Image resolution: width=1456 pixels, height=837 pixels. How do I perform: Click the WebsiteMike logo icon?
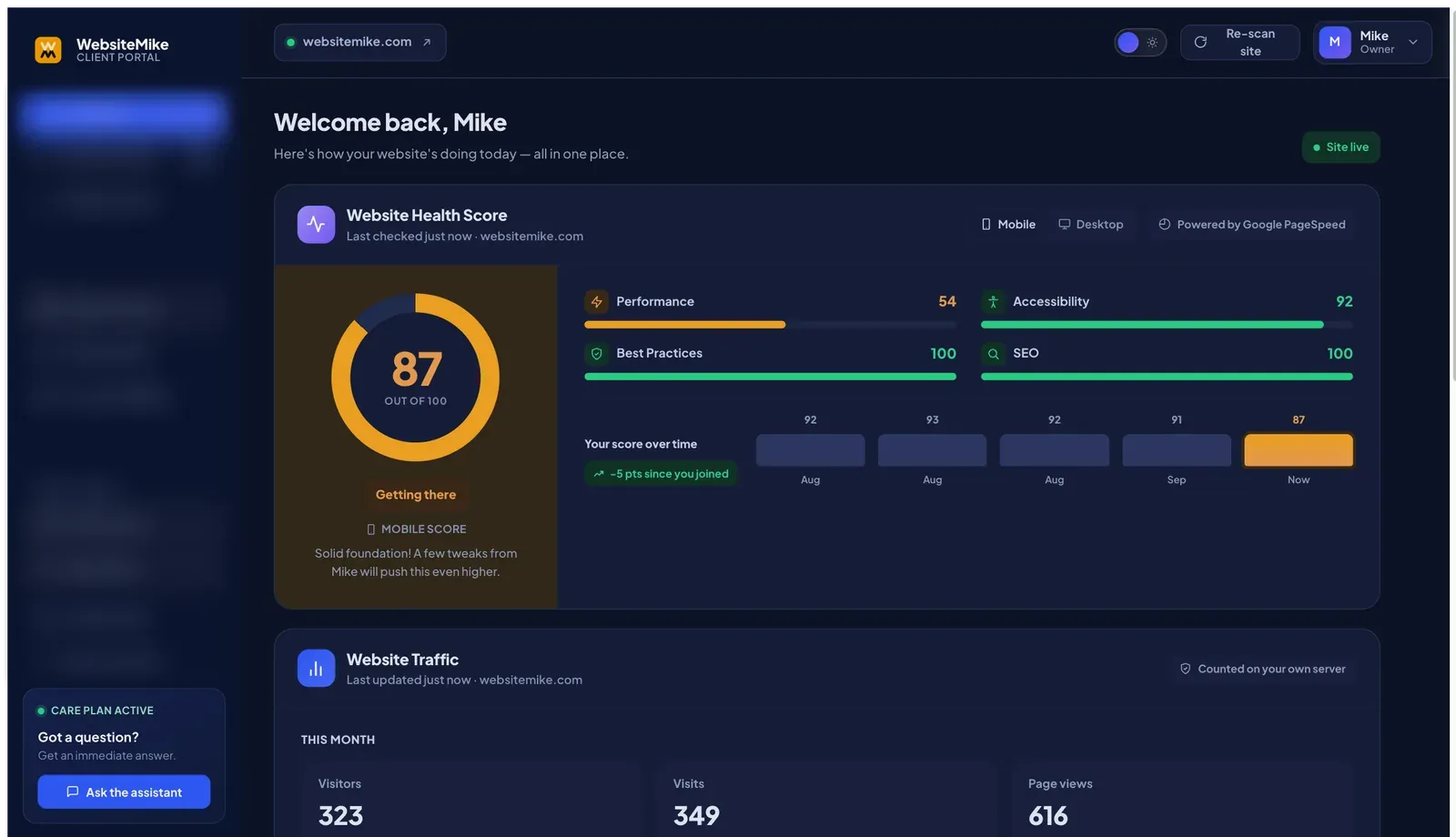tap(48, 50)
